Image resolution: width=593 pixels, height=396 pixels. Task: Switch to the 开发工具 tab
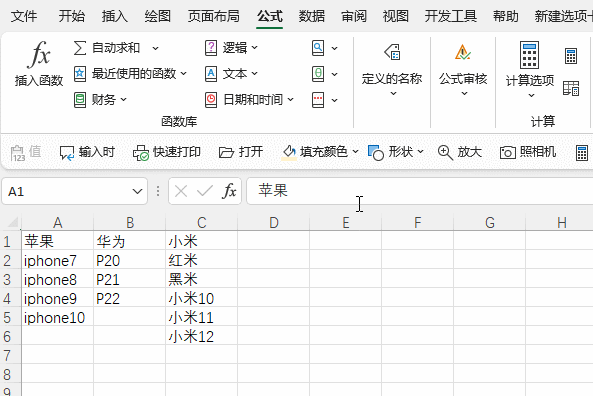(x=450, y=16)
